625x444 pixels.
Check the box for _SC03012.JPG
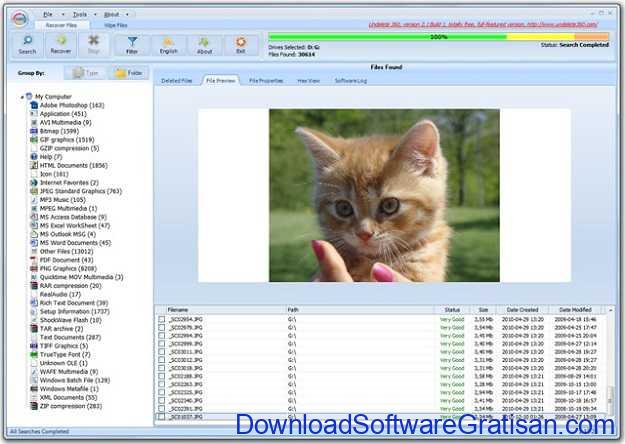click(161, 360)
